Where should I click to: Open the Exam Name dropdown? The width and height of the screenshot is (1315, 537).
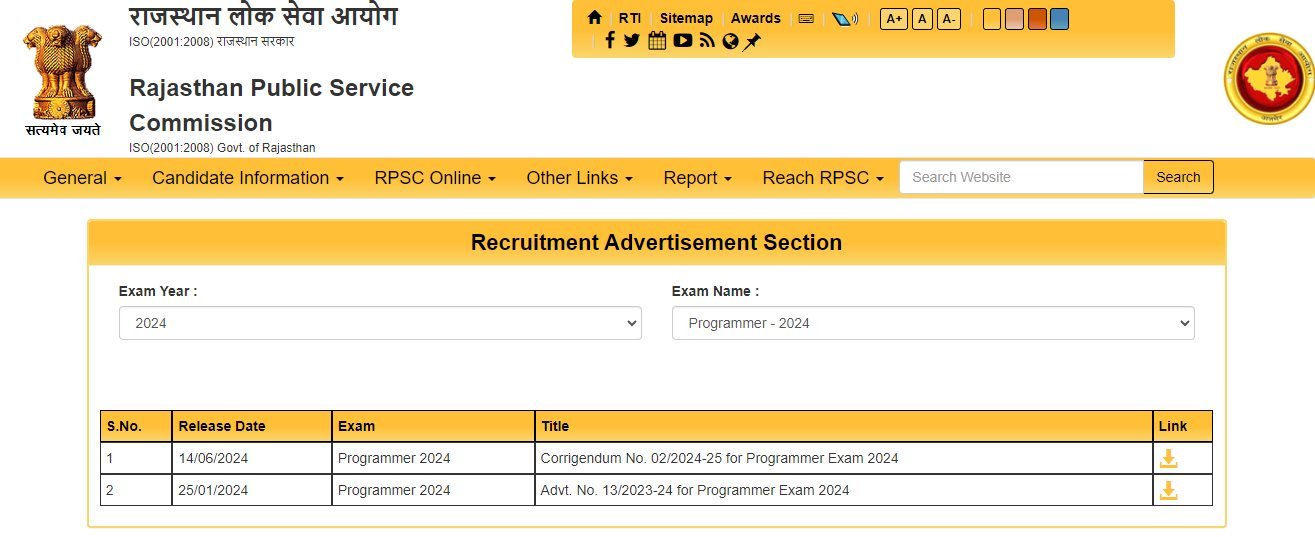pos(933,323)
